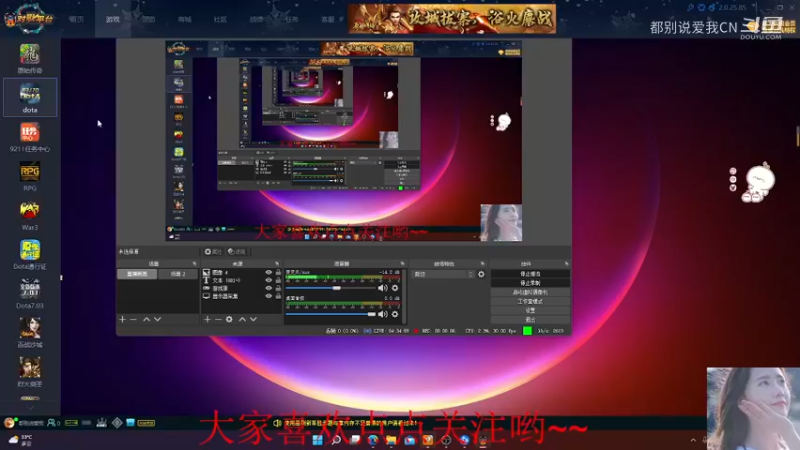
Task: Move the scene down with arrow icon
Action: point(158,319)
